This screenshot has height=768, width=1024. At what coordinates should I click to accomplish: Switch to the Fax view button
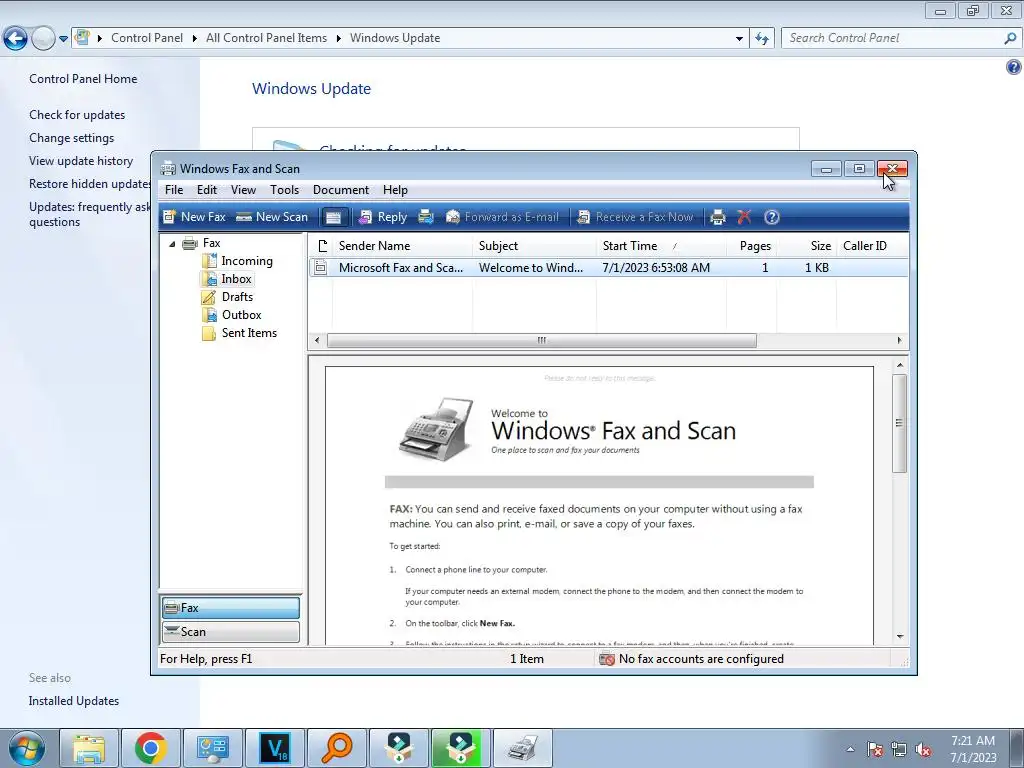pyautogui.click(x=231, y=608)
